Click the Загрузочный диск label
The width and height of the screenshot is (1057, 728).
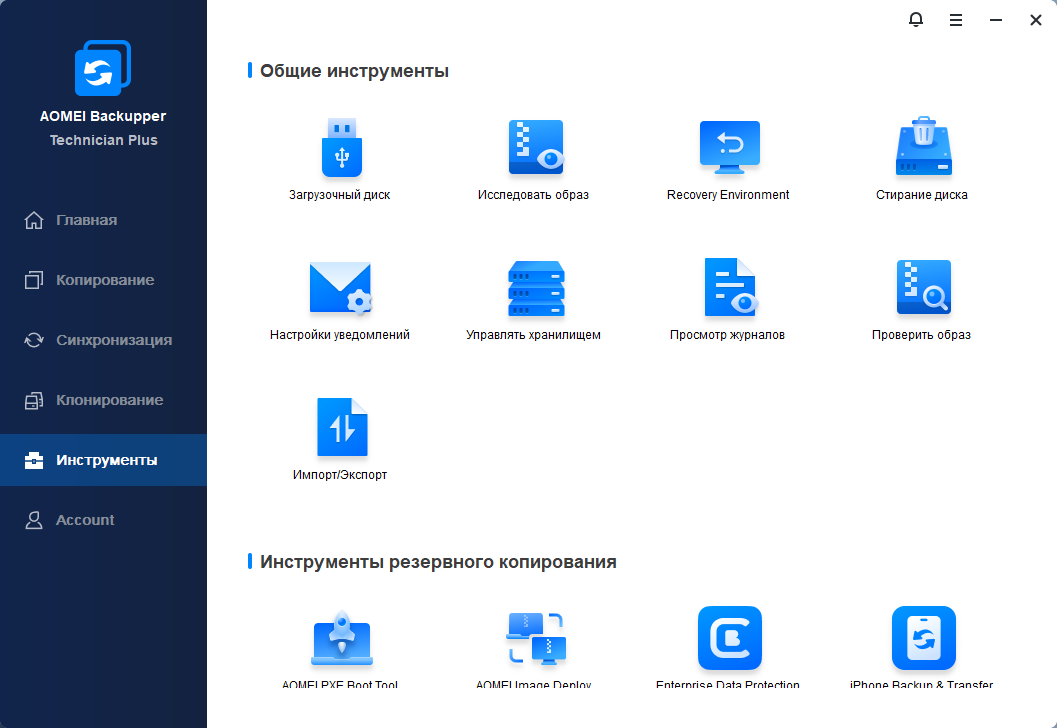(340, 195)
